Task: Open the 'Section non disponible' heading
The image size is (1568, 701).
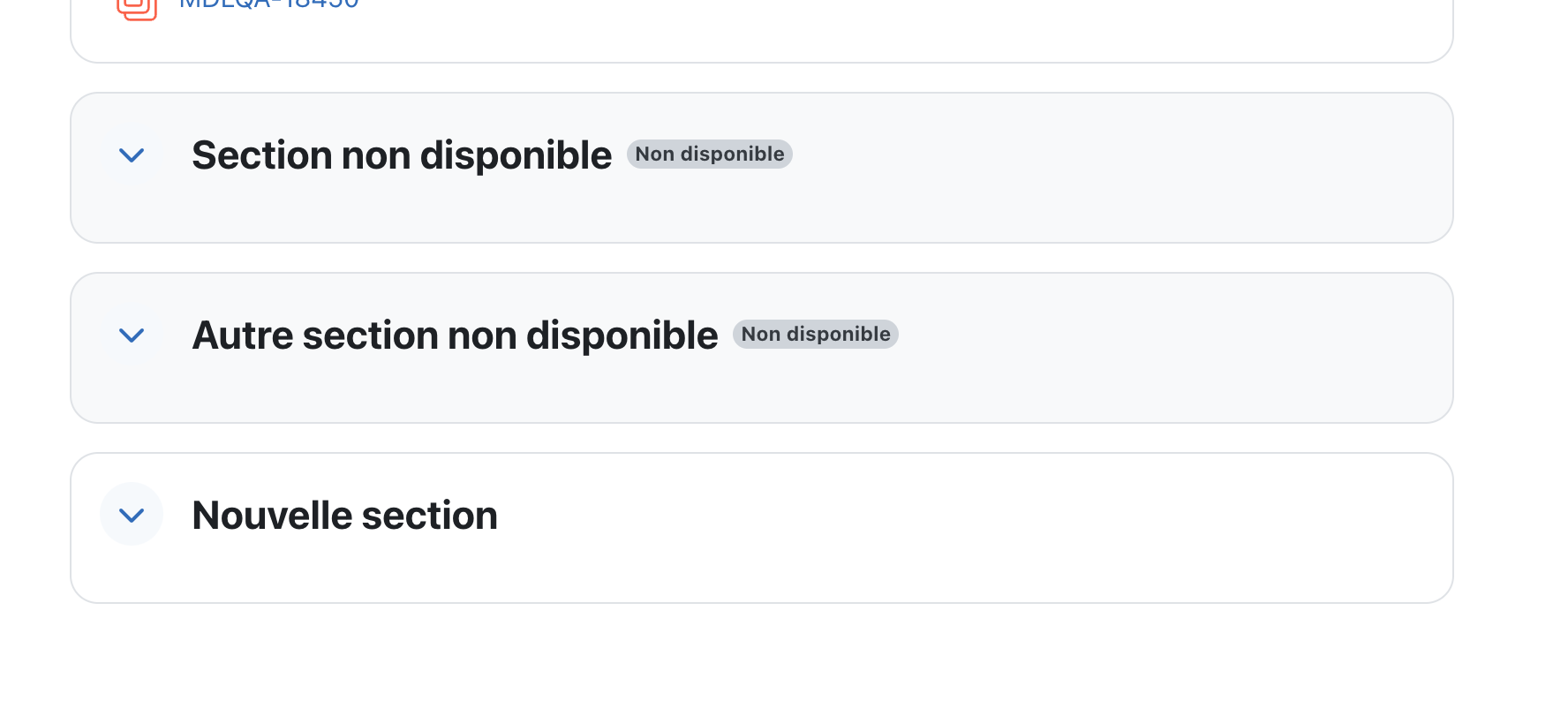Action: pos(402,155)
